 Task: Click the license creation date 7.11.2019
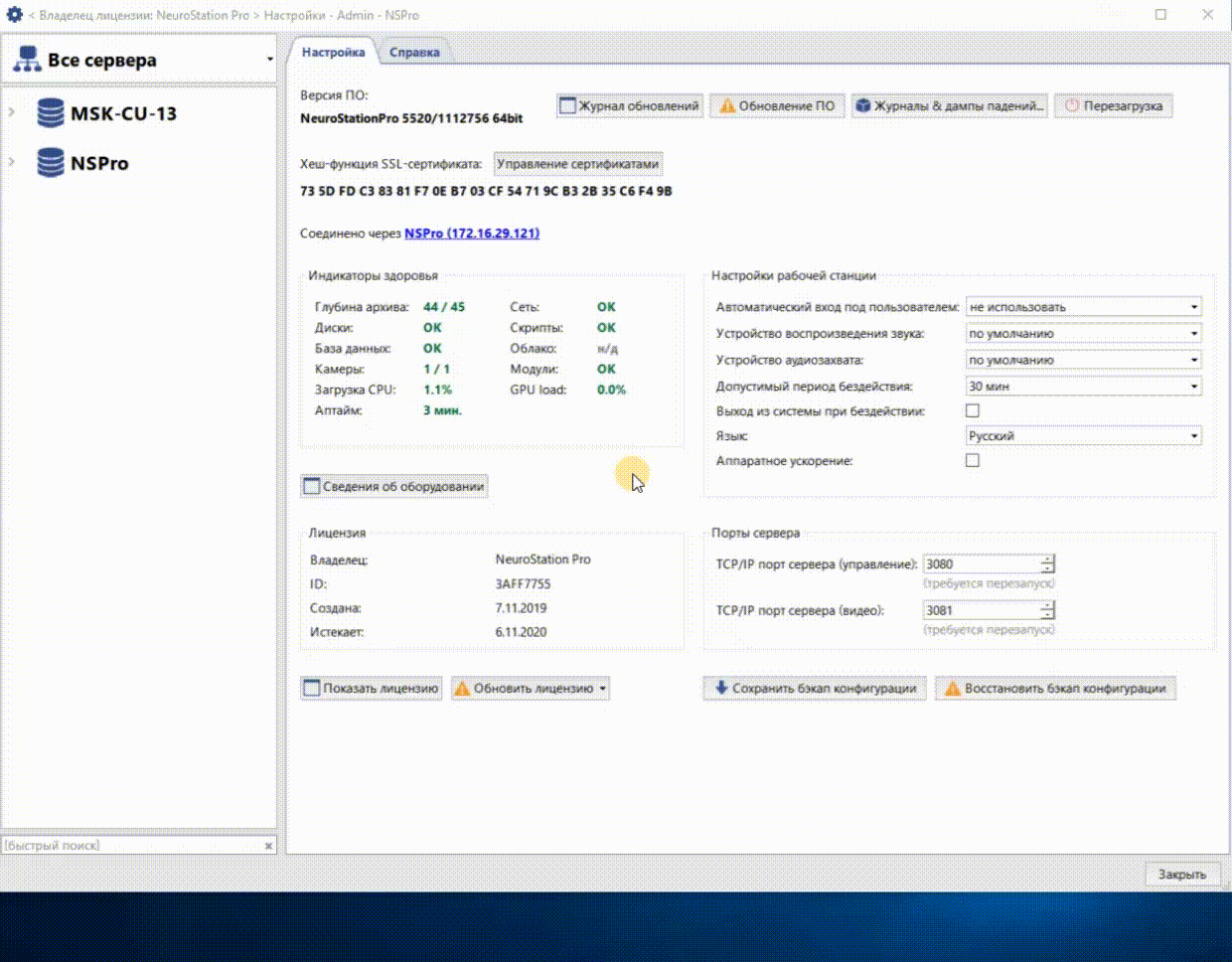521,608
